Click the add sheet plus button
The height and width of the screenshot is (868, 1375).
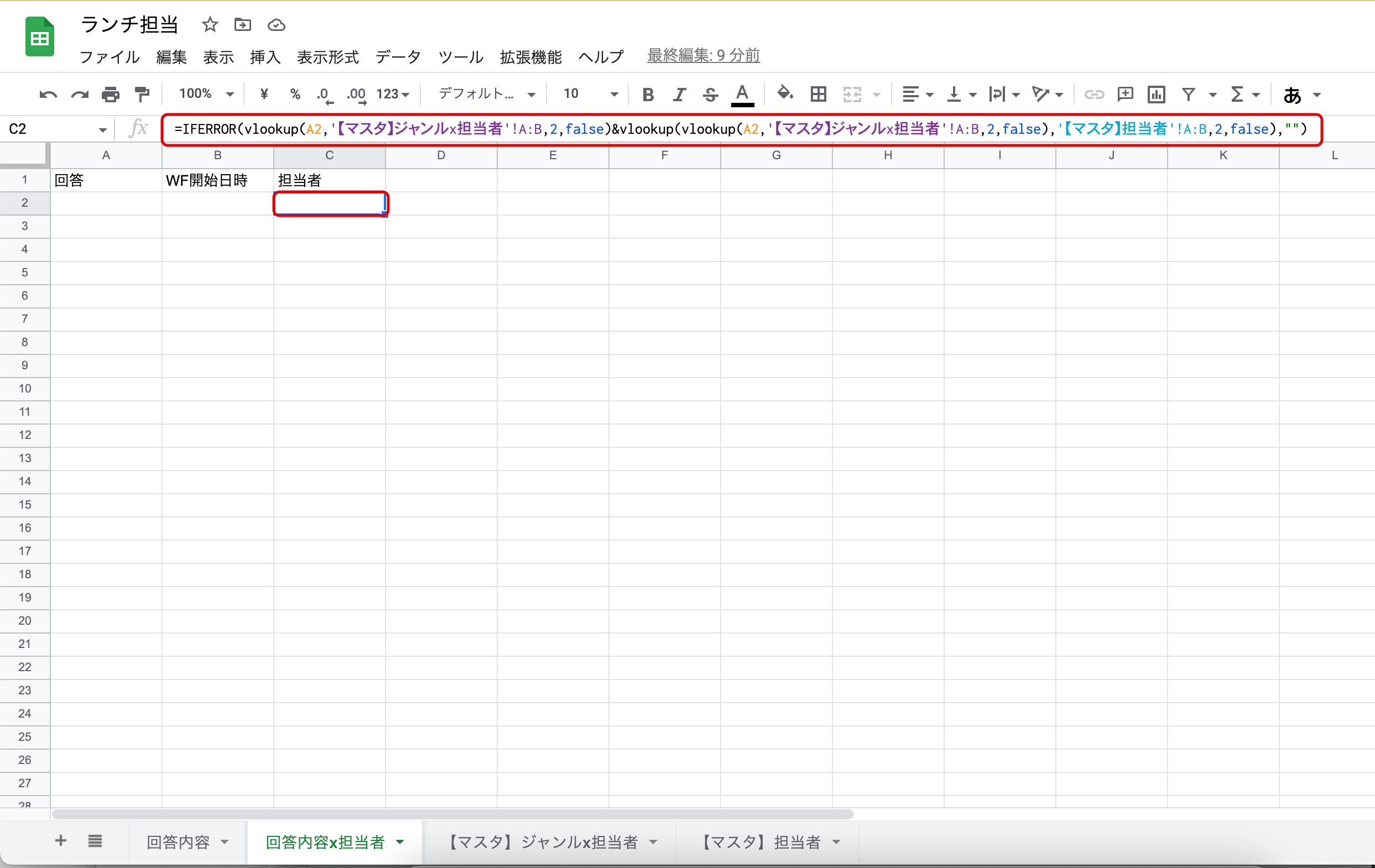pyautogui.click(x=60, y=840)
